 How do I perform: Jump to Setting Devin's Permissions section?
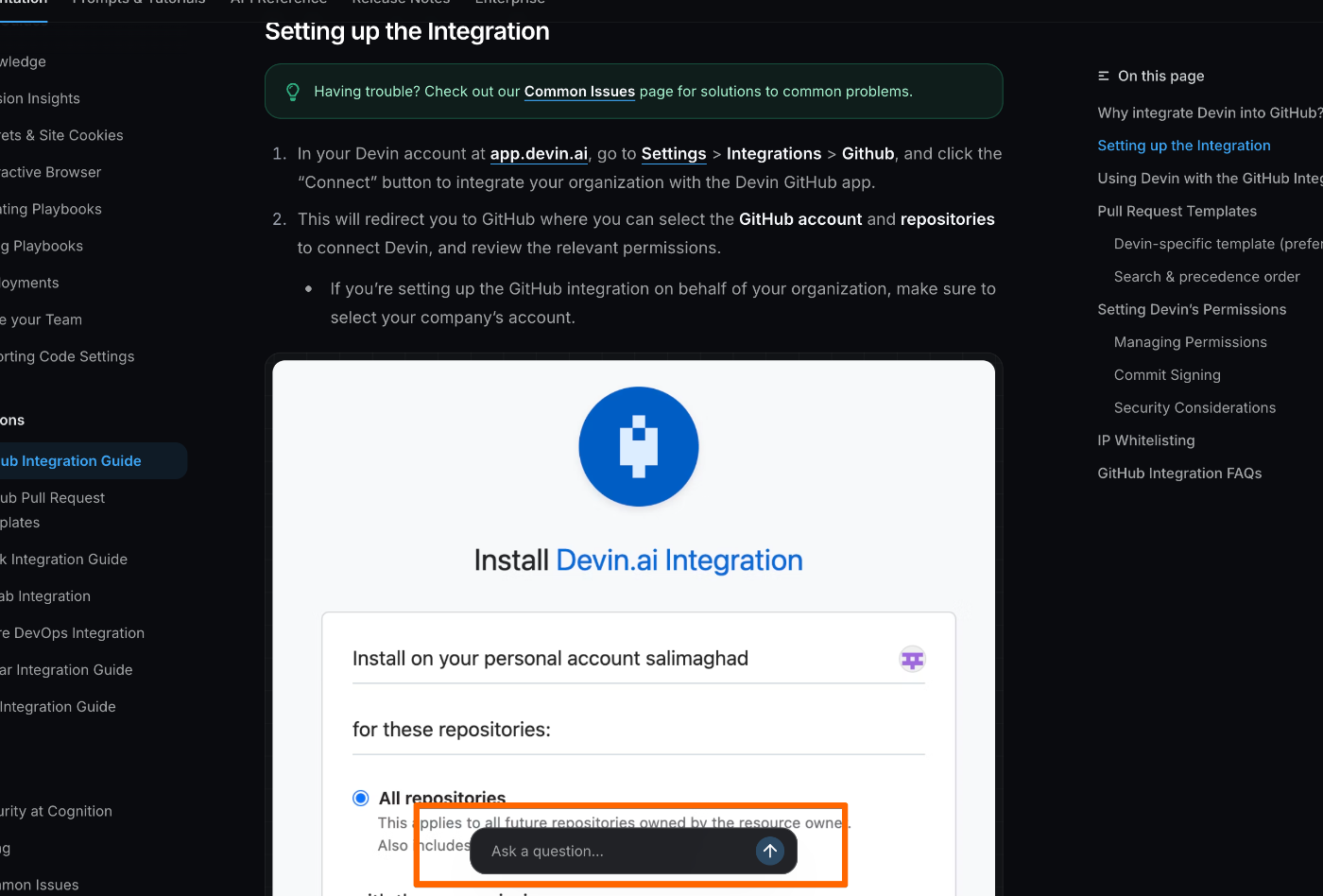click(1192, 309)
